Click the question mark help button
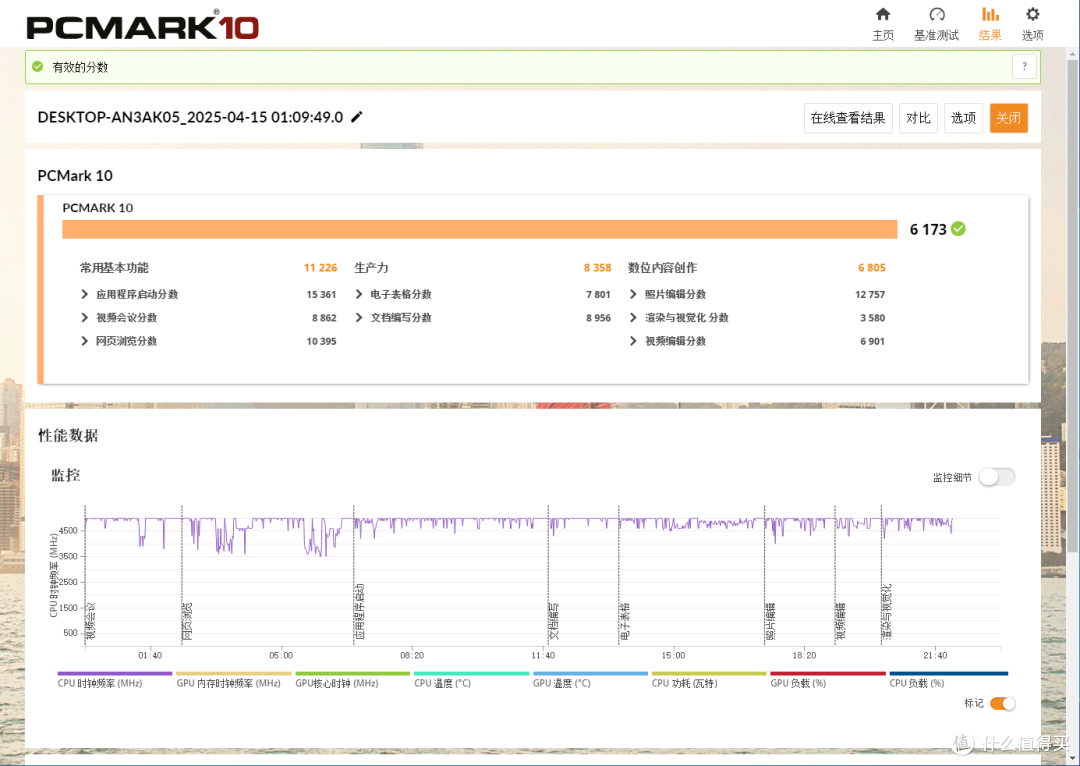 coord(1024,67)
